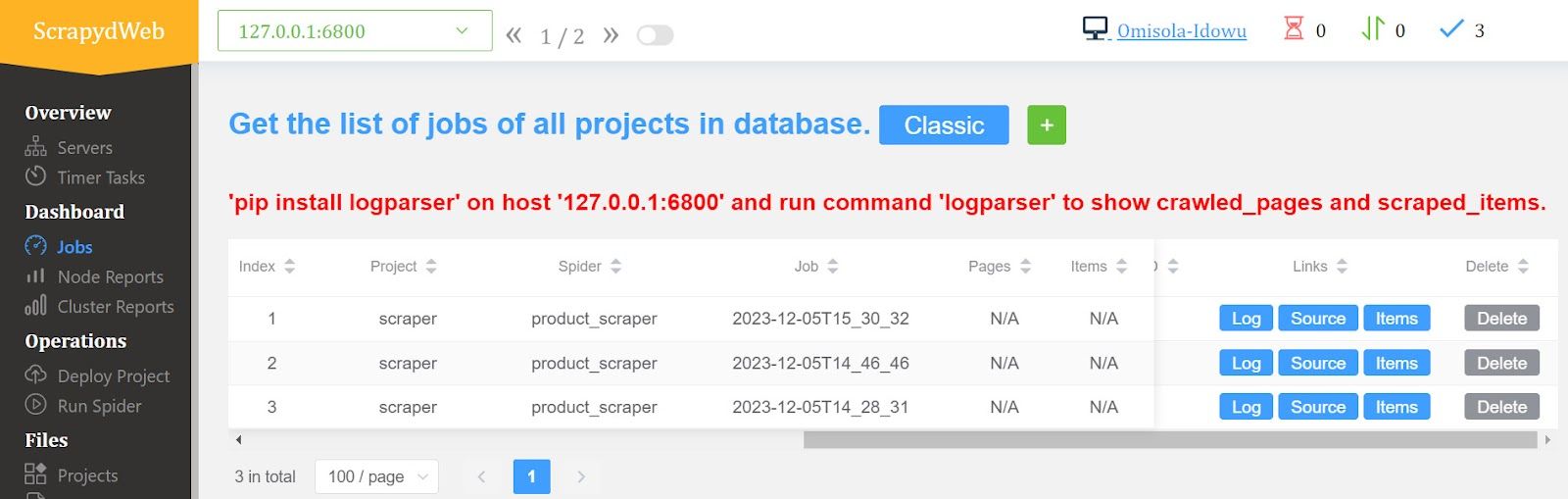Toggle the switch beside node pagination
1568x499 pixels.
[655, 35]
